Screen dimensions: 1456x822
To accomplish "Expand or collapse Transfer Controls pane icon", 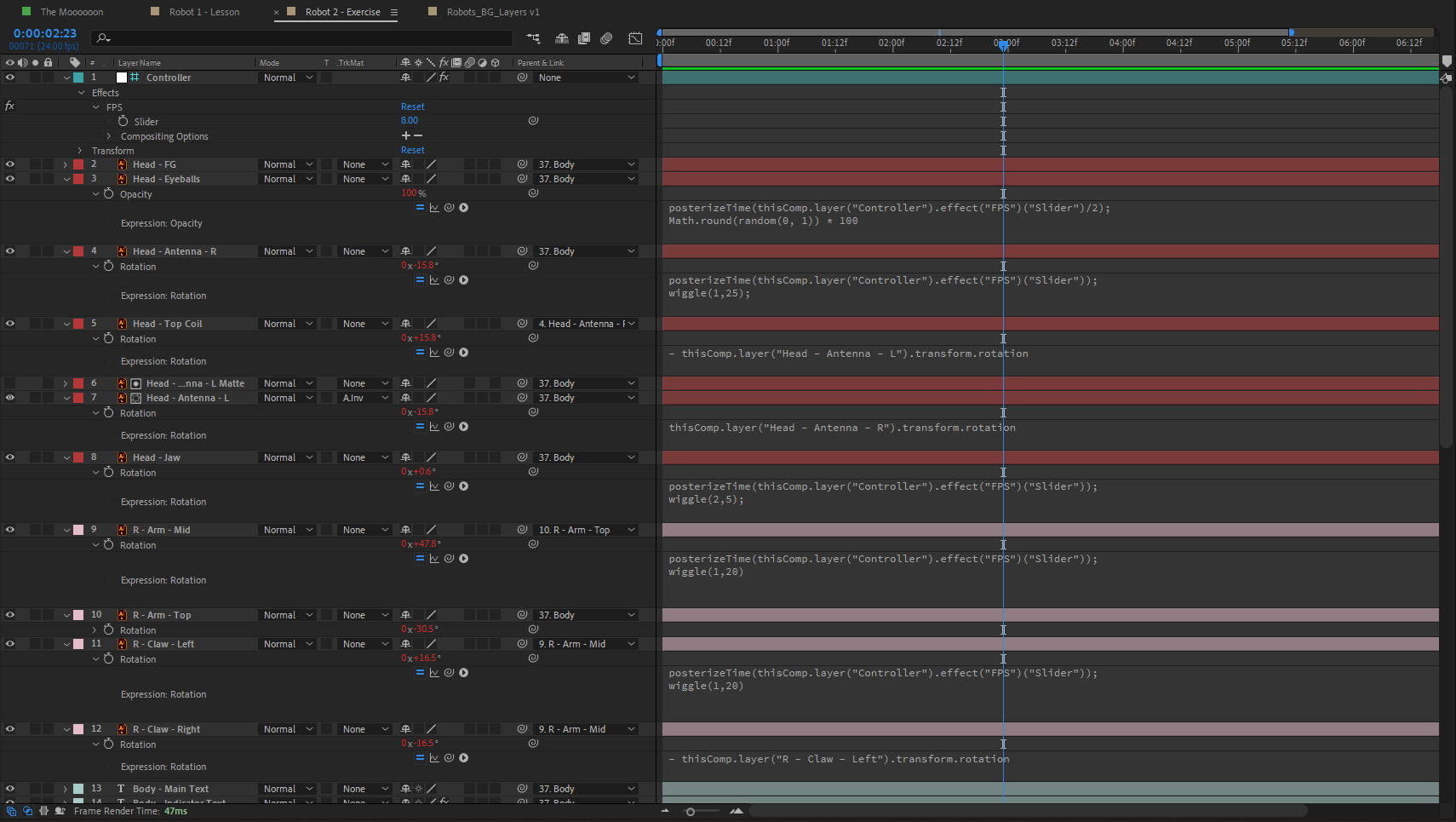I will [28, 811].
